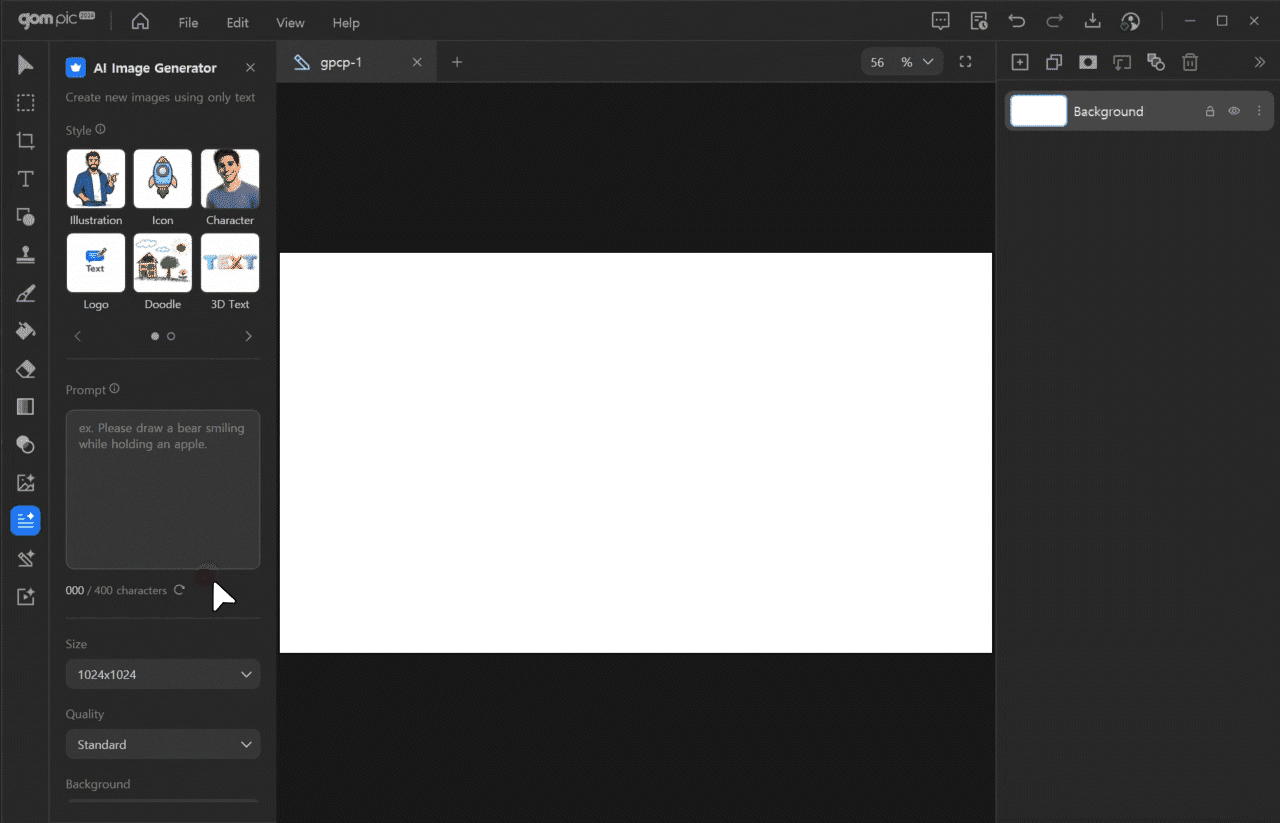Screen dimensions: 1280x823
Task: Open the View menu
Action: [290, 22]
